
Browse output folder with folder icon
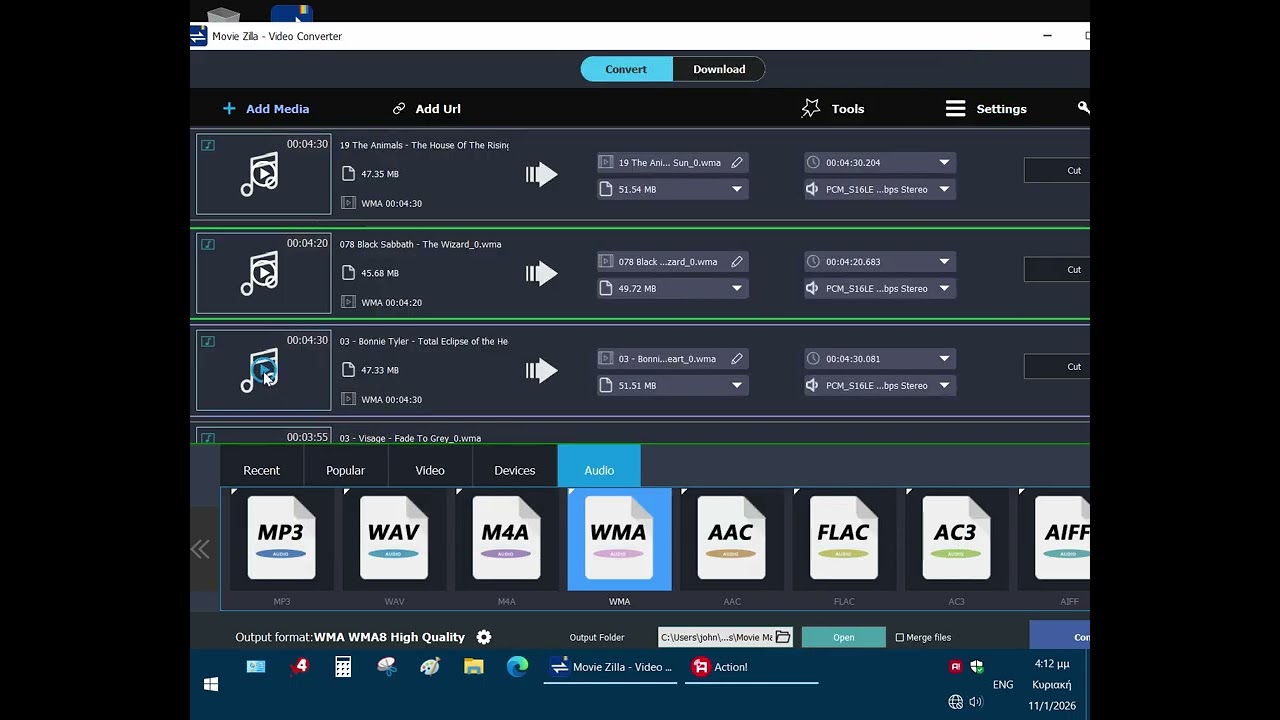coord(783,637)
